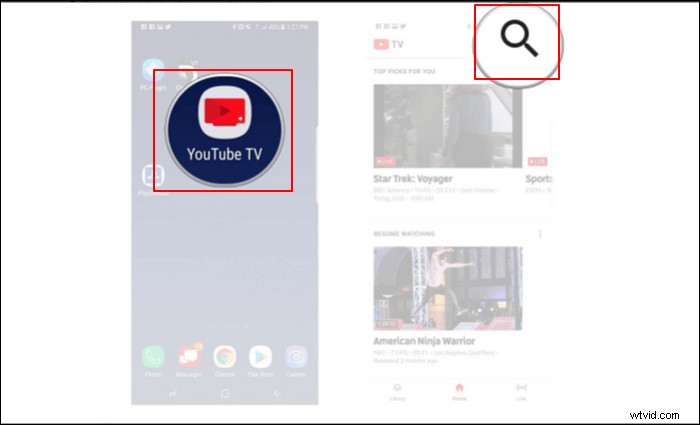Image resolution: width=700 pixels, height=425 pixels.
Task: Open the Message+ app in the dock
Action: coord(189,357)
